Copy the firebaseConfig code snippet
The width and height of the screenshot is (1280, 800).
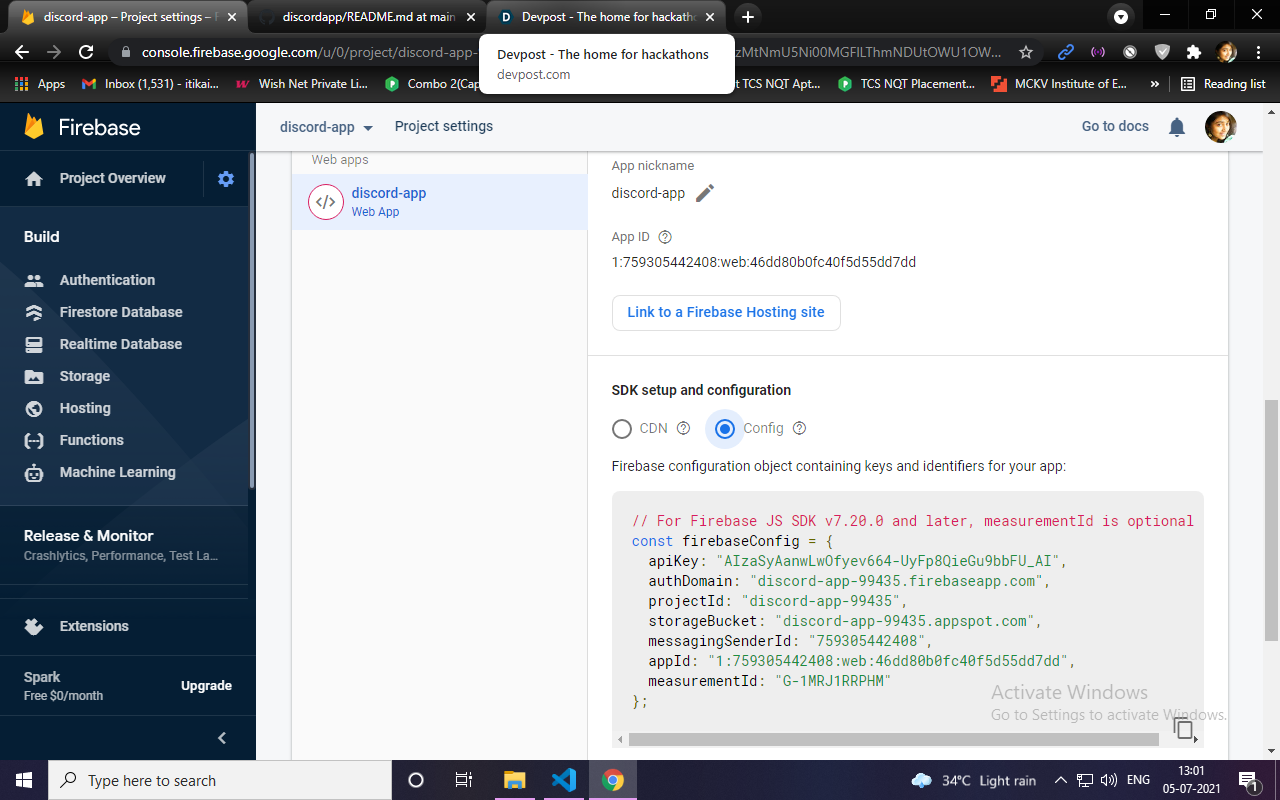pyautogui.click(x=1184, y=728)
